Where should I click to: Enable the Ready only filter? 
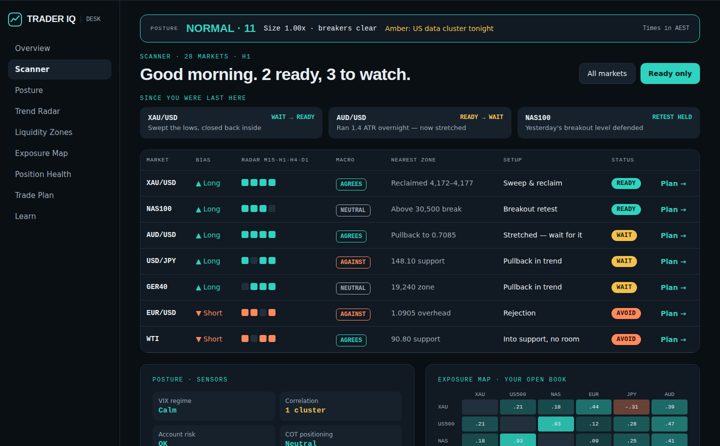pyautogui.click(x=670, y=73)
